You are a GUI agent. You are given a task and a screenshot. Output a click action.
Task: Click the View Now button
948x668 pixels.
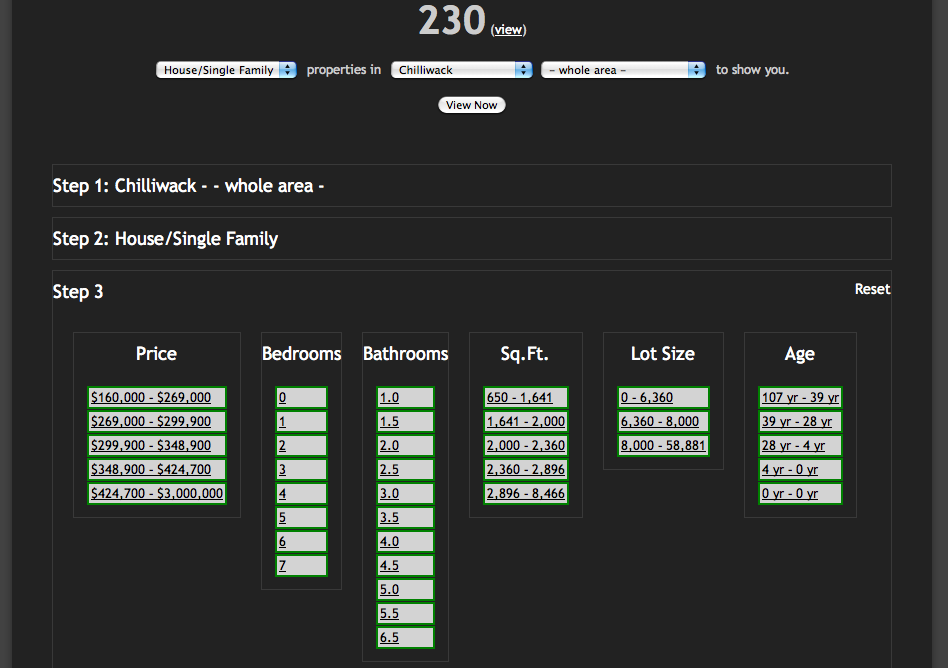472,105
